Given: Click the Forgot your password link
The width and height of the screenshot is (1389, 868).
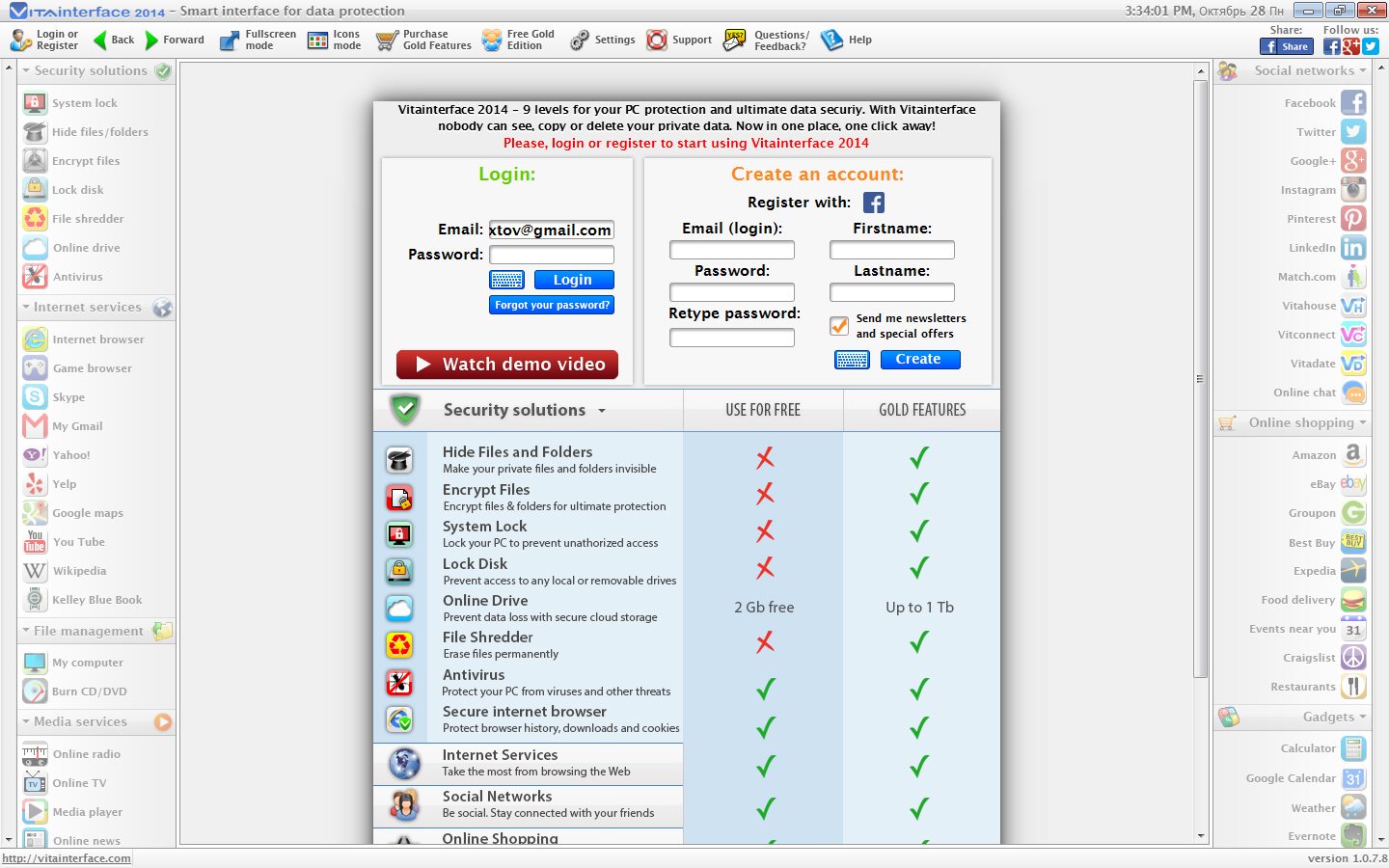Looking at the screenshot, I should click(x=552, y=305).
